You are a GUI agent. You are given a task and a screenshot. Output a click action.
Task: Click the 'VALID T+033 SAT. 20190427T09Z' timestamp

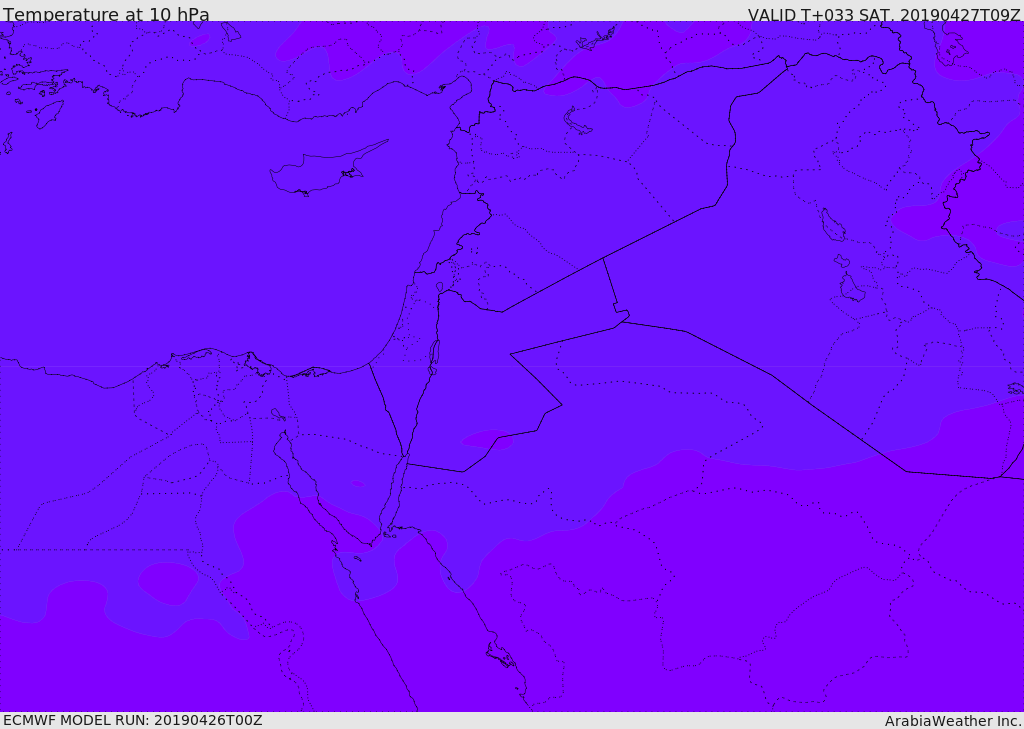tap(884, 14)
